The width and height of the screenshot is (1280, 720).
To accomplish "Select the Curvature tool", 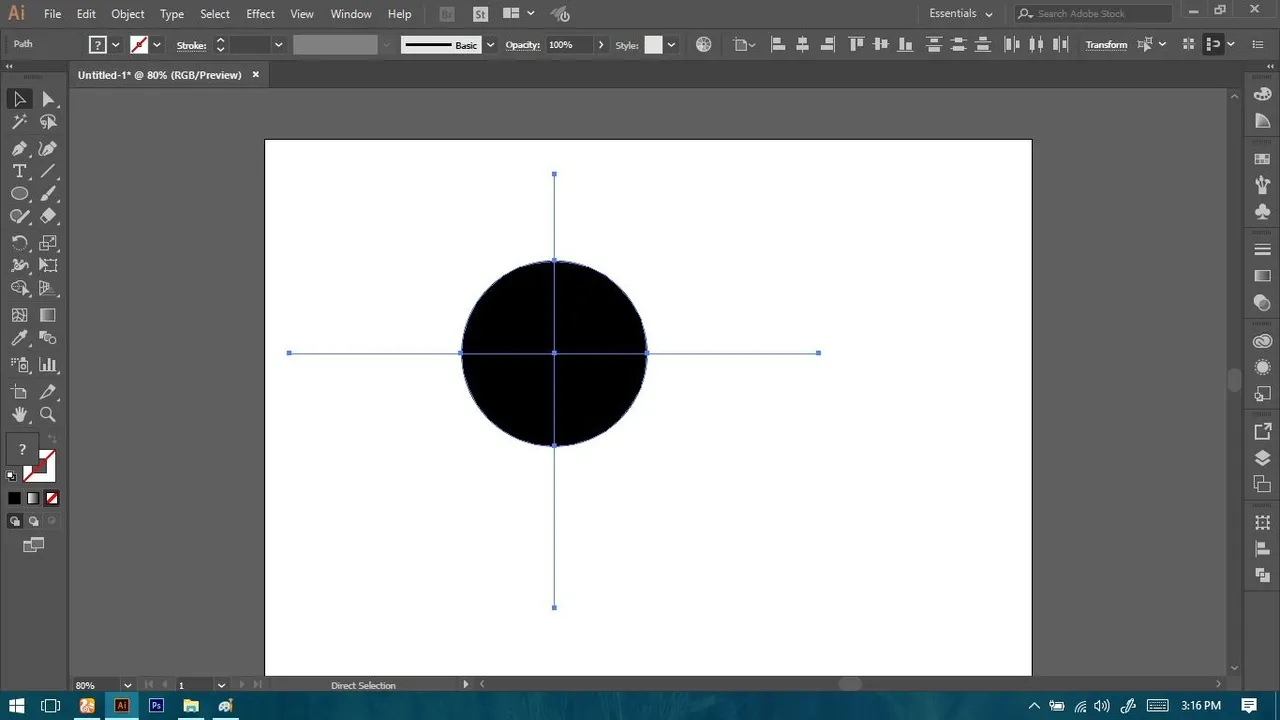I will point(48,148).
